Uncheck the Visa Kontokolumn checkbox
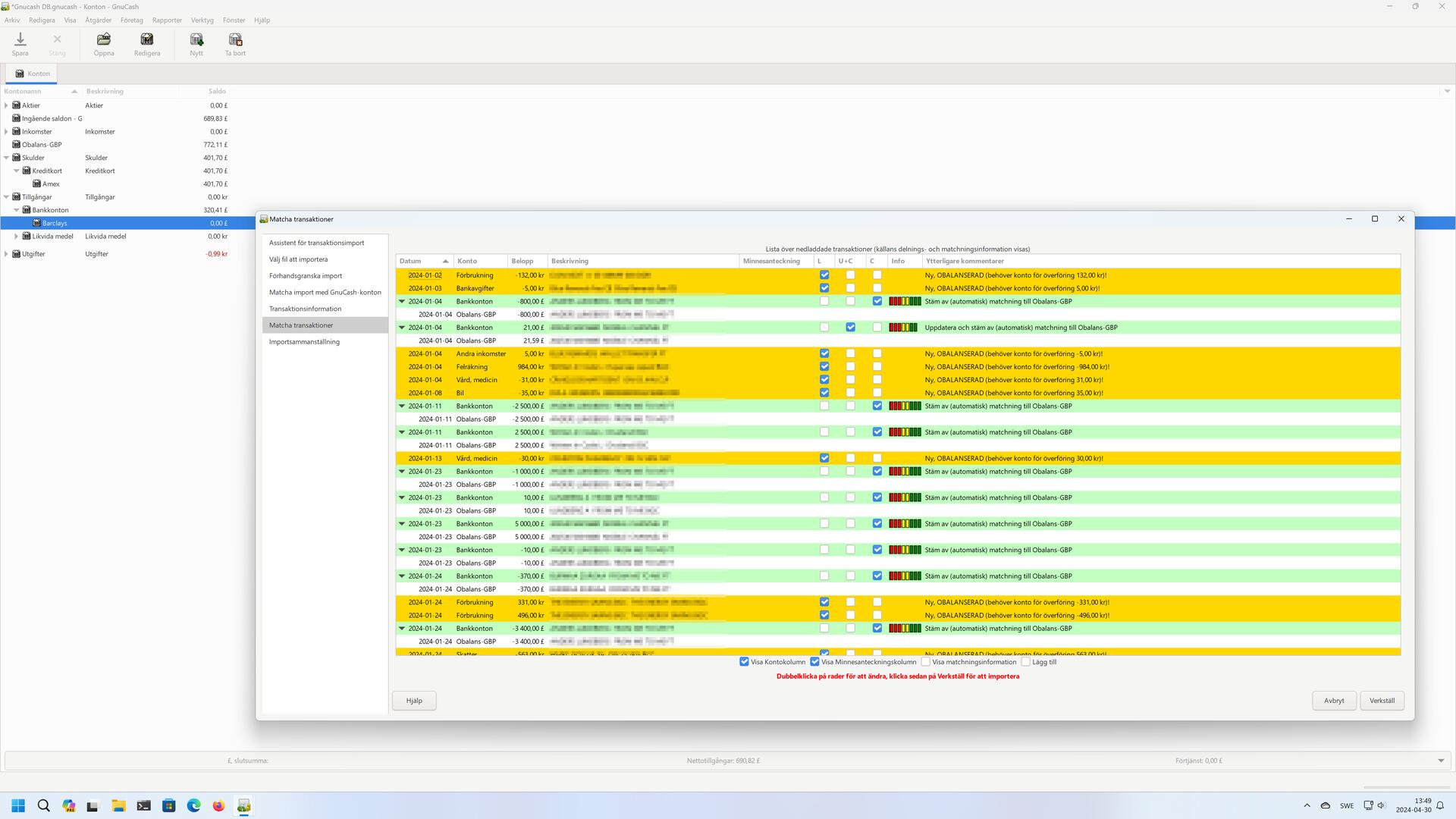The height and width of the screenshot is (819, 1456). [744, 662]
